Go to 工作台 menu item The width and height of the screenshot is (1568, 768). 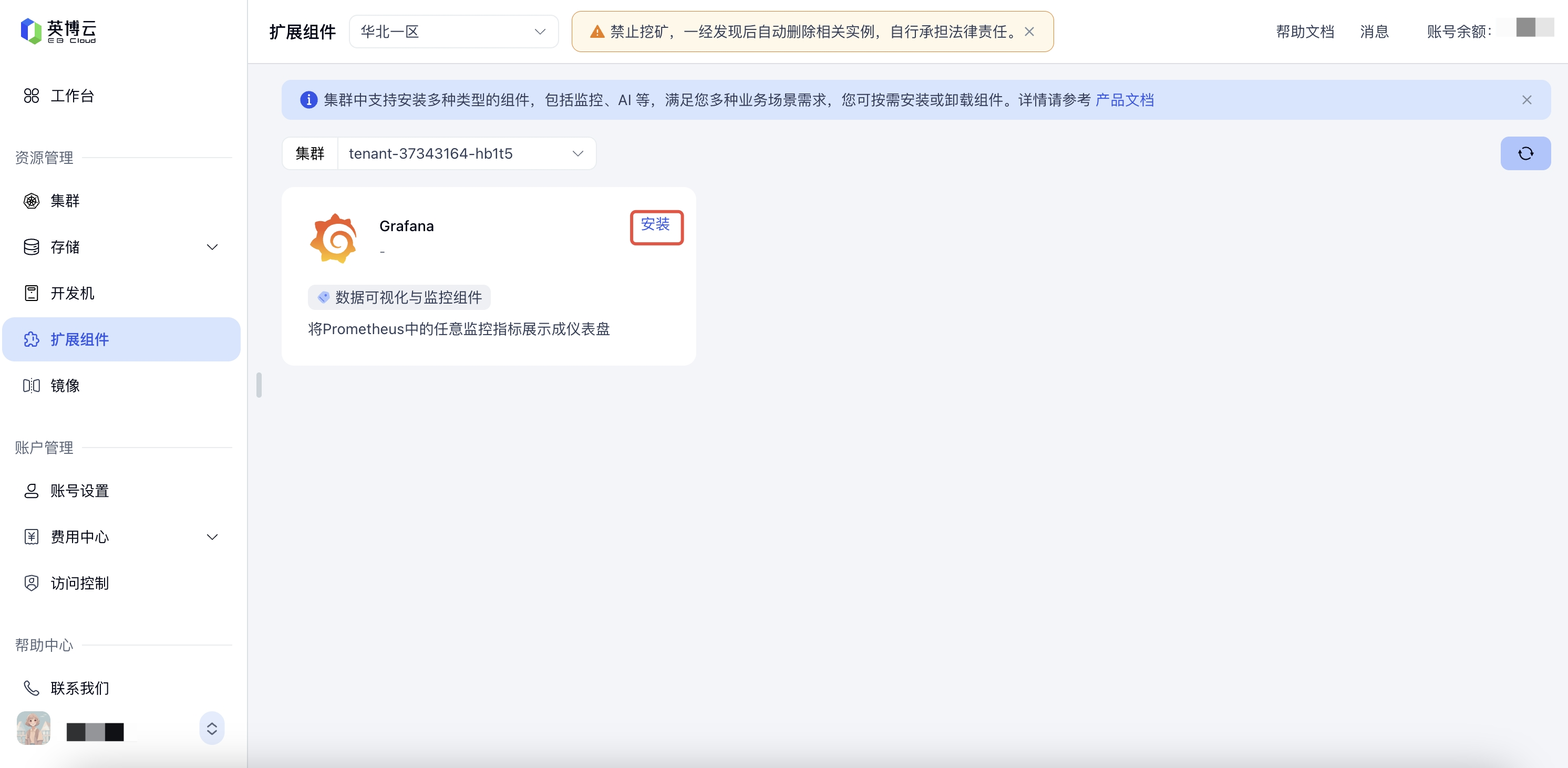[121, 96]
